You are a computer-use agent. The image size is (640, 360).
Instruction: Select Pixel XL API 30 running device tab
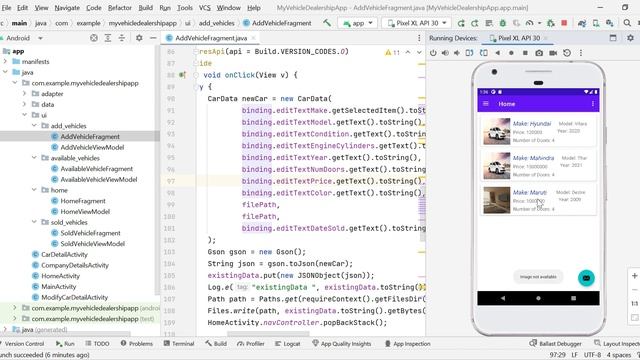tap(518, 38)
